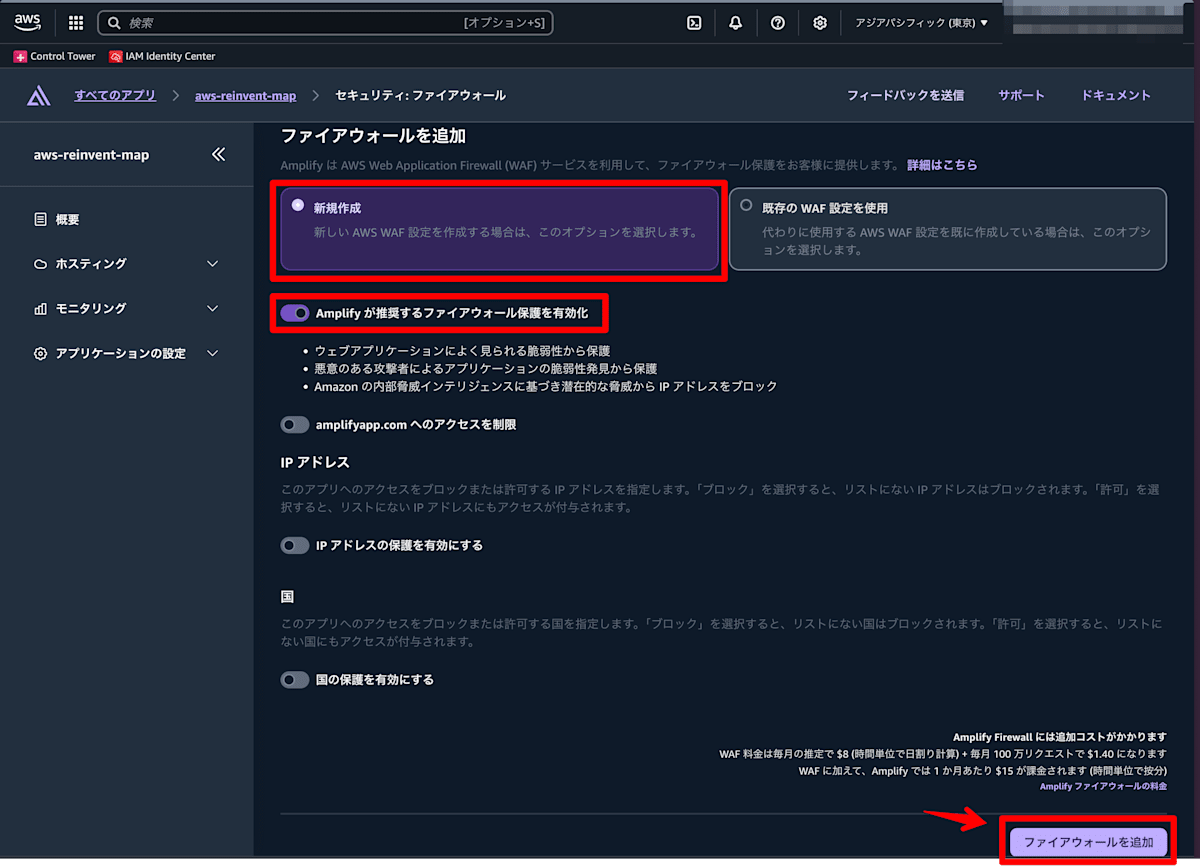Open Amplify ファイアウォールの料金 link
This screenshot has height=867, width=1200.
[x=1103, y=787]
